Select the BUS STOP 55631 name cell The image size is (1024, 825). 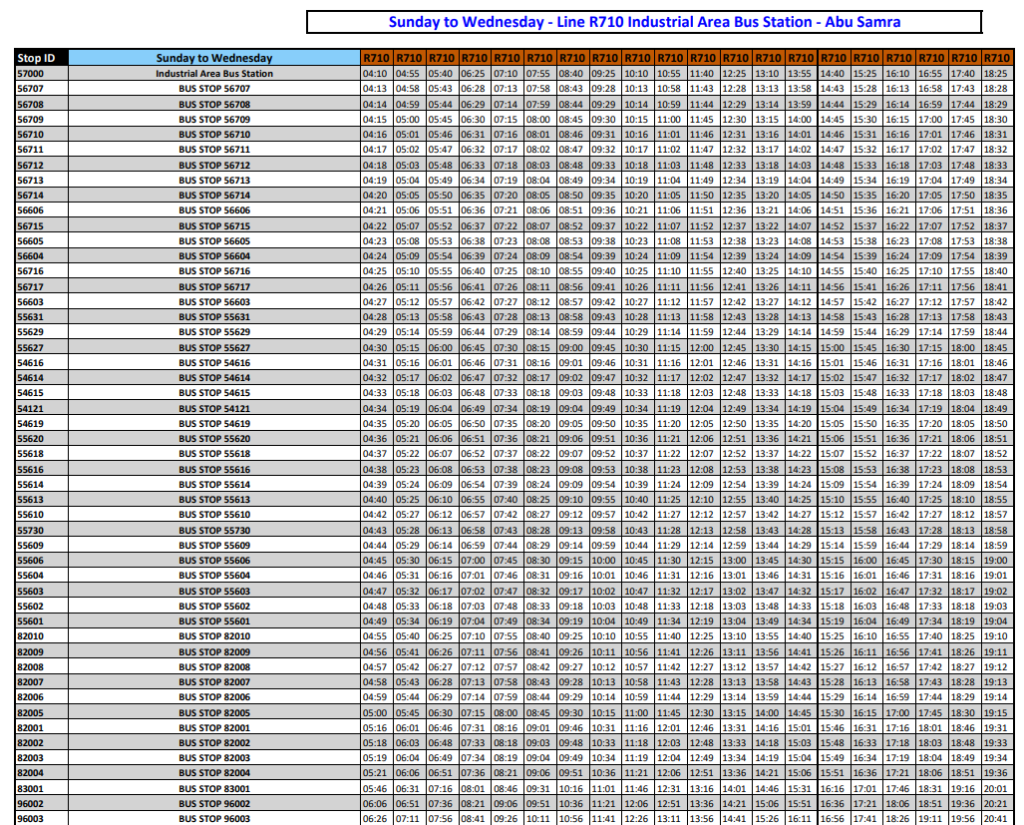214,317
